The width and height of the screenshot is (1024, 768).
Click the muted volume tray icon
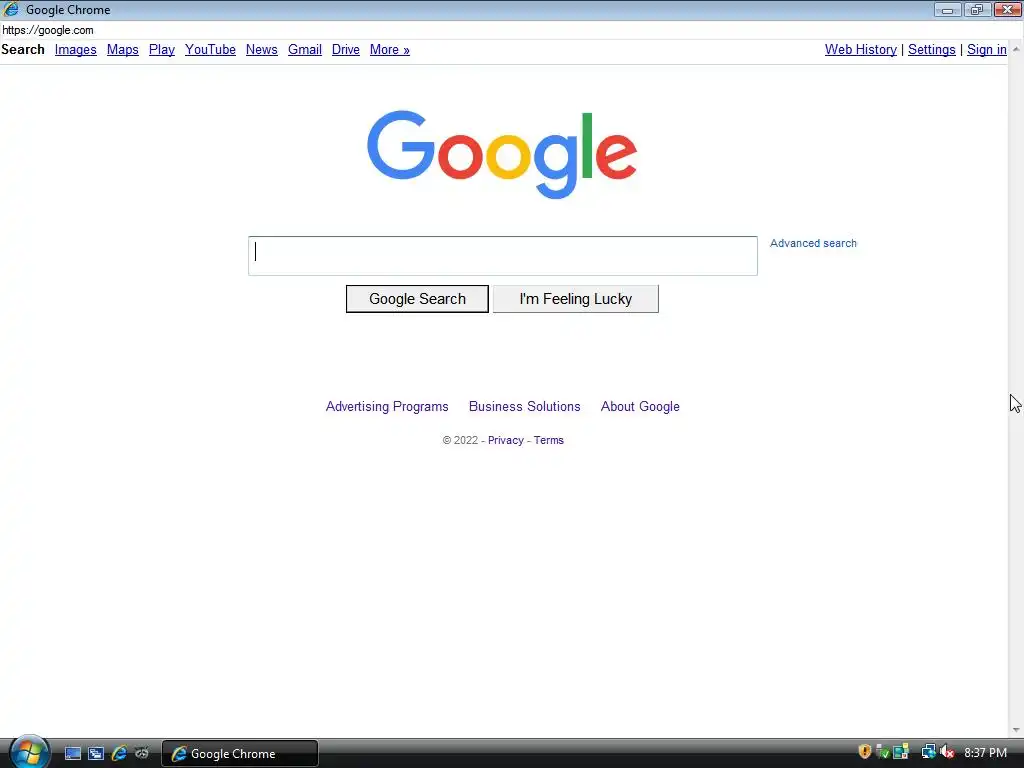tap(947, 752)
